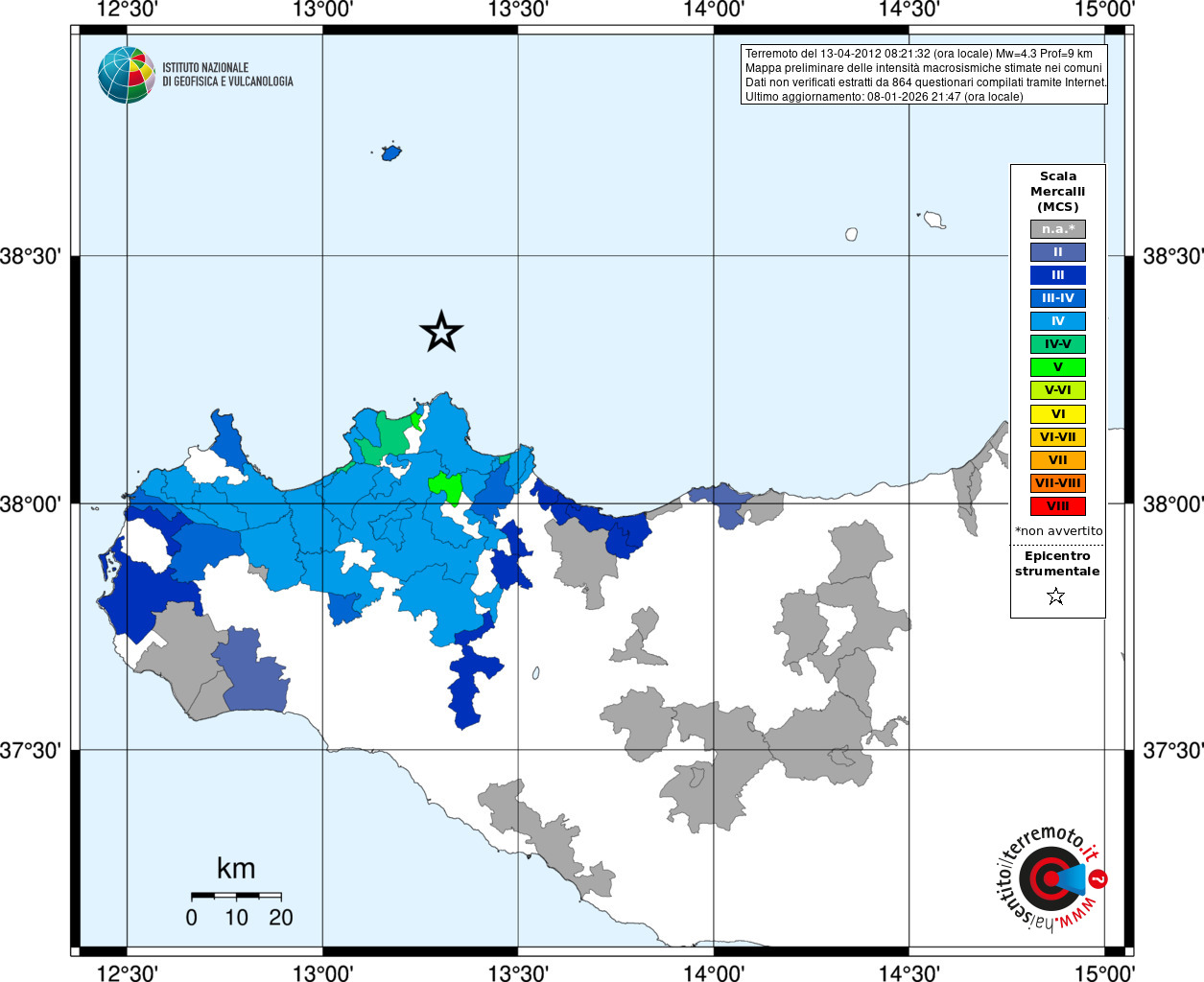Click the scale bar '10' value
Viewport: 1204px width, 982px height.
236,918
